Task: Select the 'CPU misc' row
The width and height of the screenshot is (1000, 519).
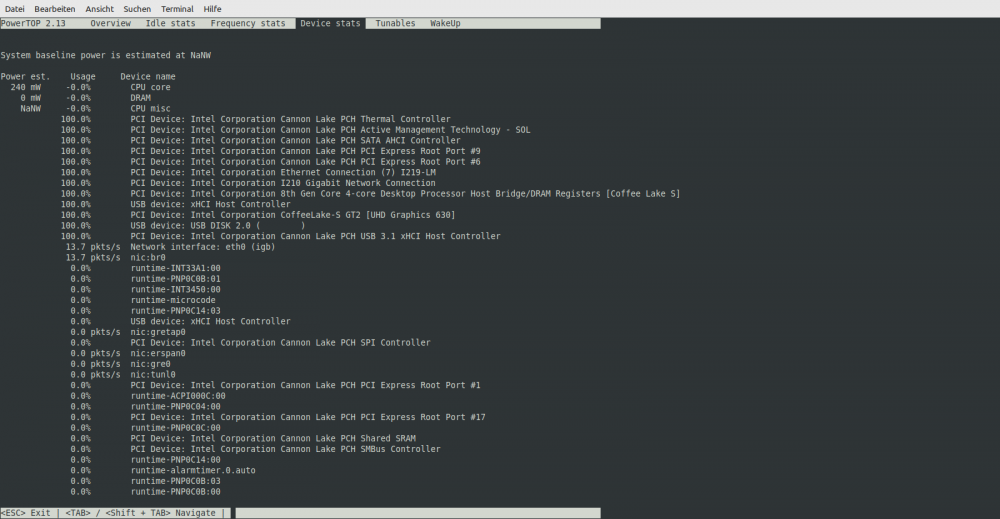Action: 96,108
